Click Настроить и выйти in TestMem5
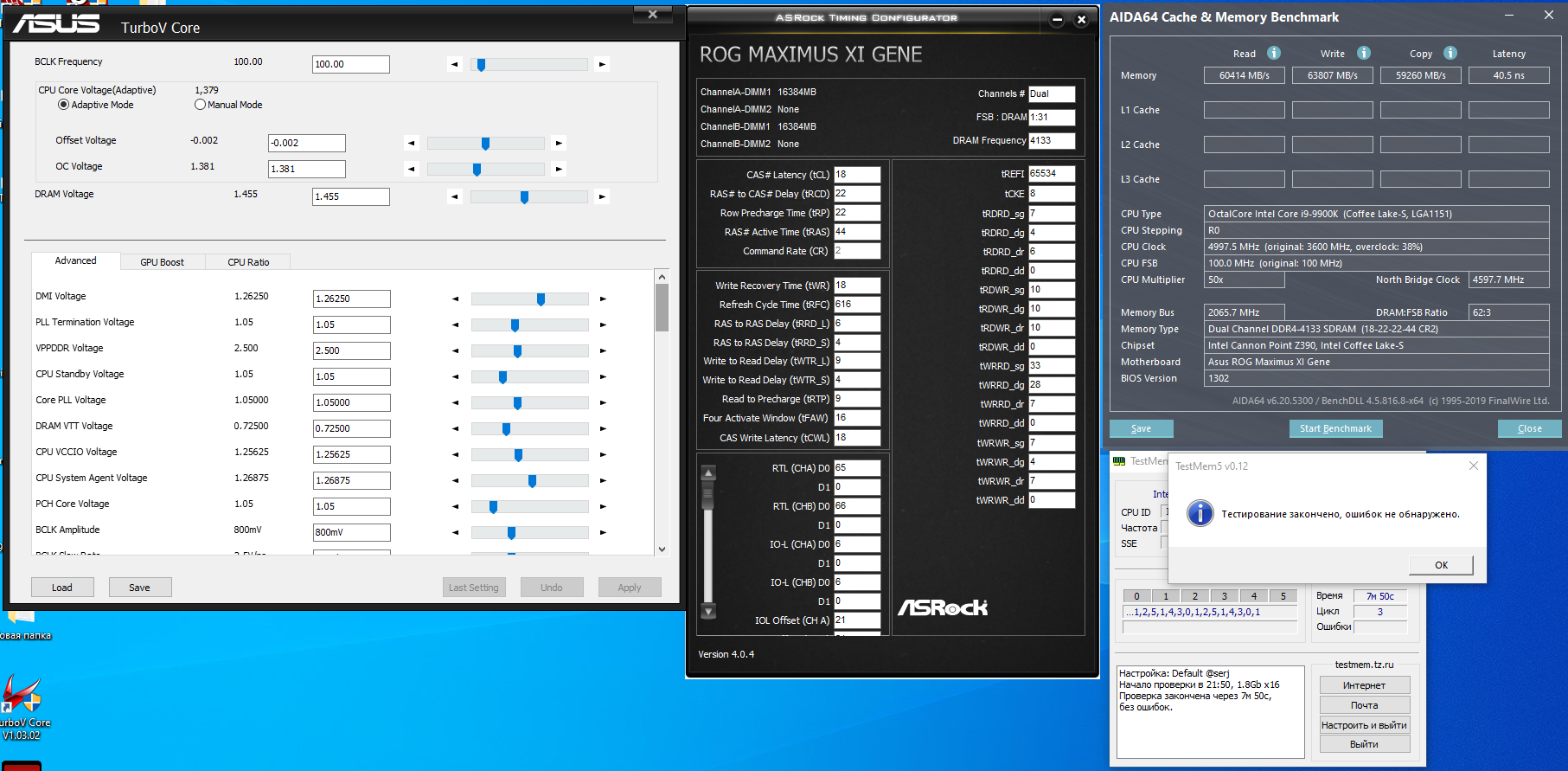 [1365, 725]
